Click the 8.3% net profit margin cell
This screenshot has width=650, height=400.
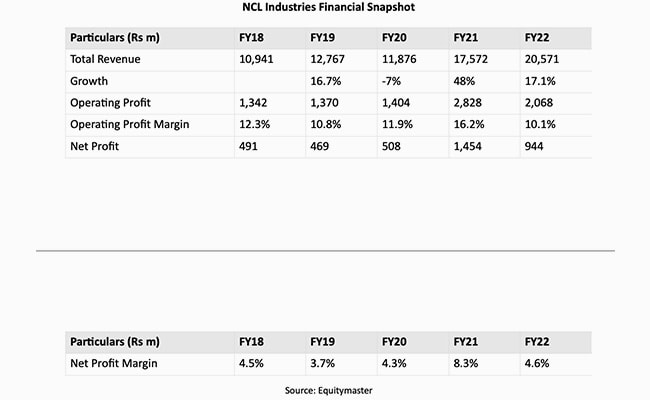click(465, 362)
